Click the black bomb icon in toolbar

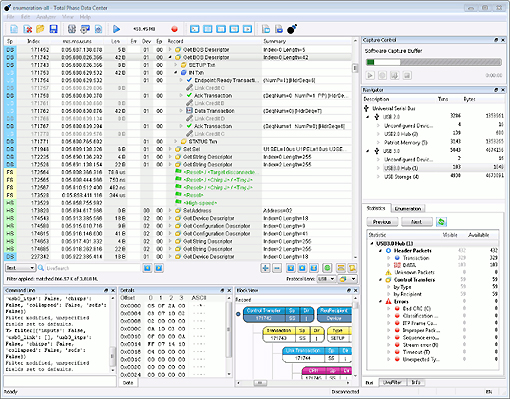[292, 29]
